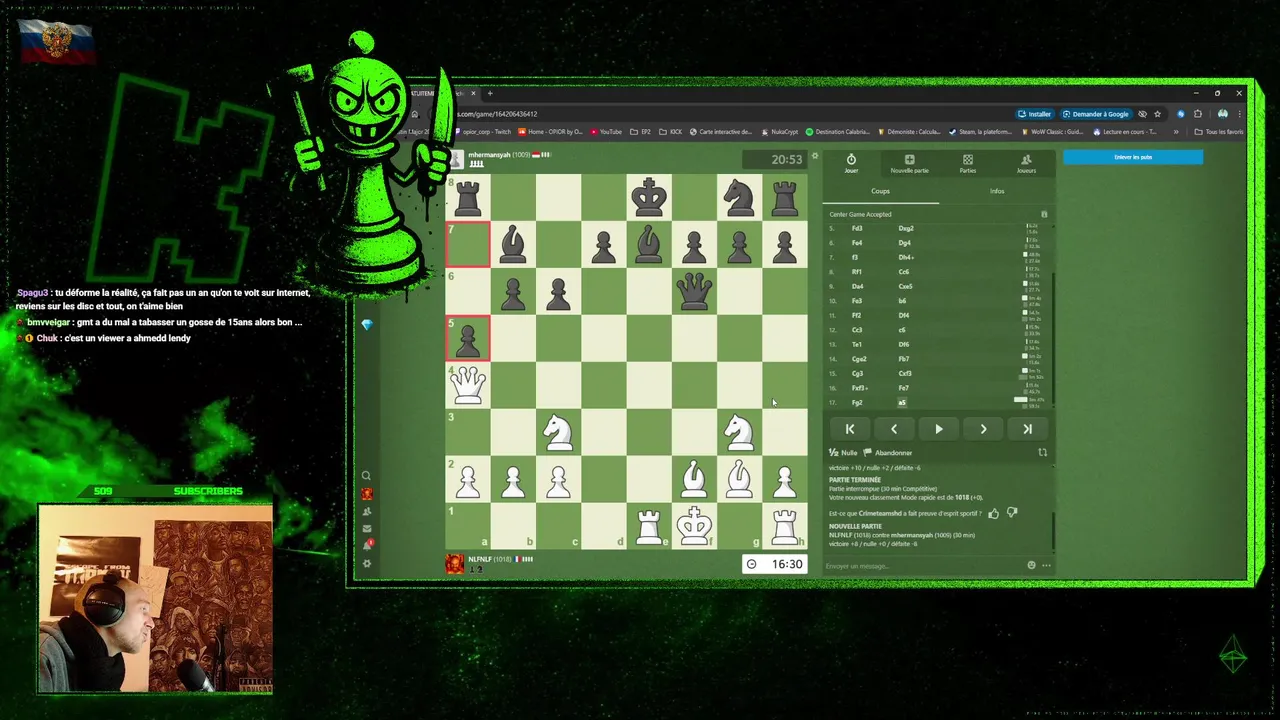
Task: Open the NukaCrypt bookmark
Action: coord(780,132)
